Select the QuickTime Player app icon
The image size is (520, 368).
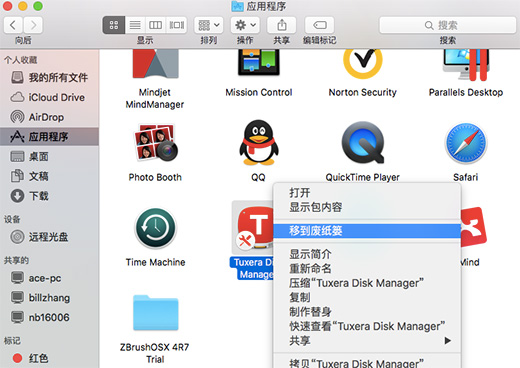363,143
